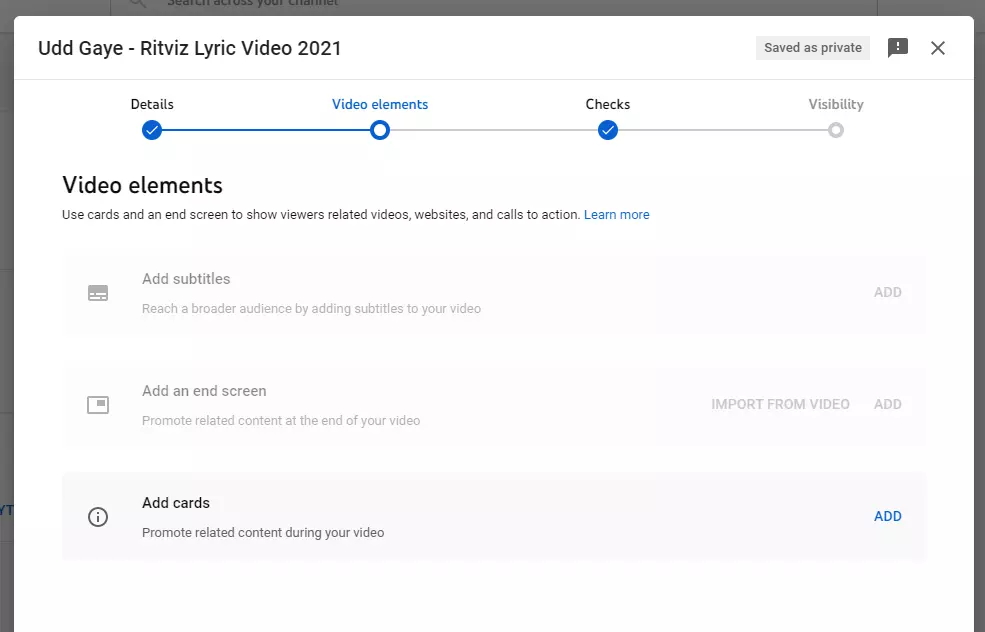Open the Learn more link
Viewport: 985px width, 632px height.
(617, 215)
